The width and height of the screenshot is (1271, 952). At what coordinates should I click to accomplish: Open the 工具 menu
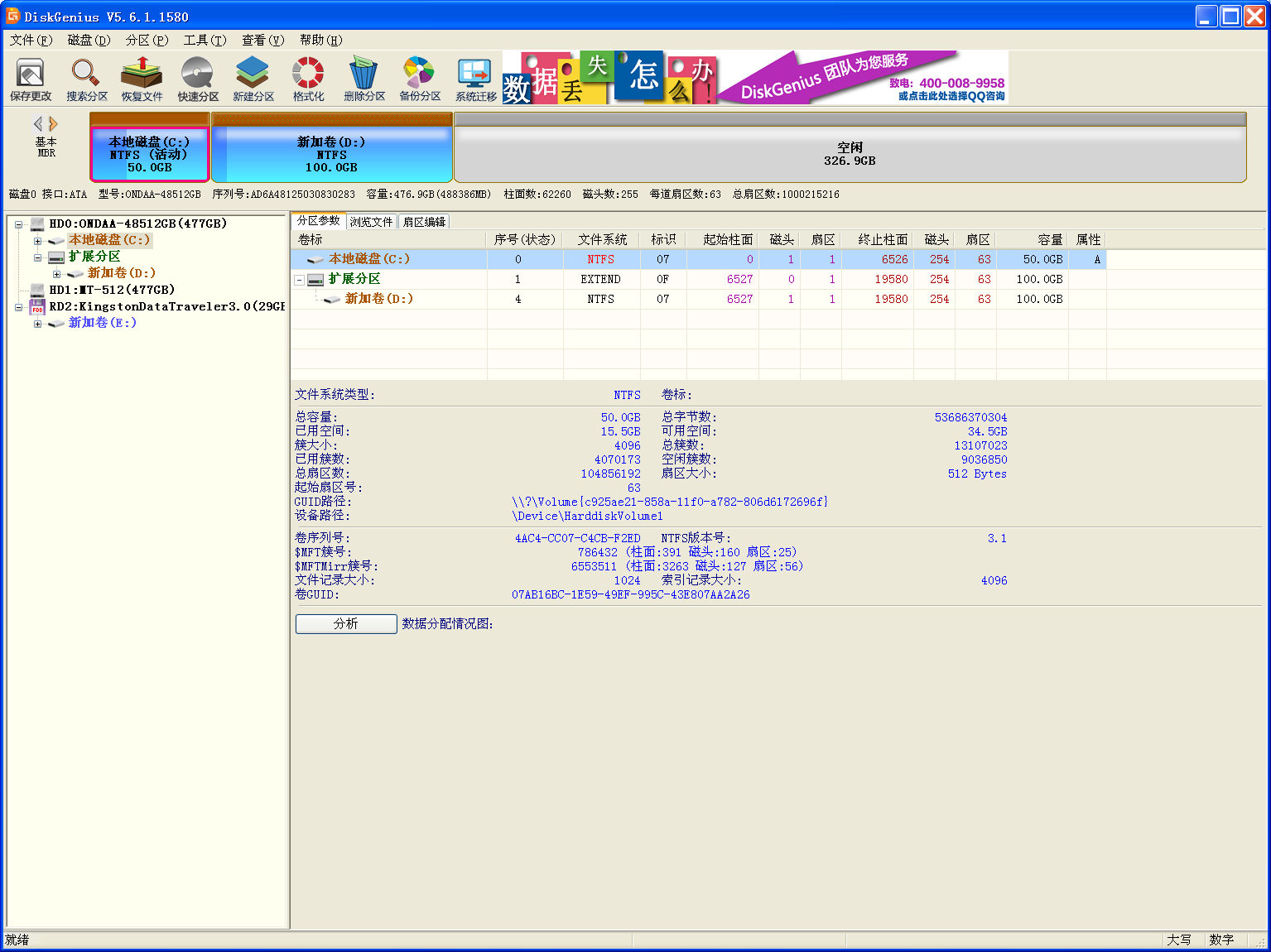point(204,40)
